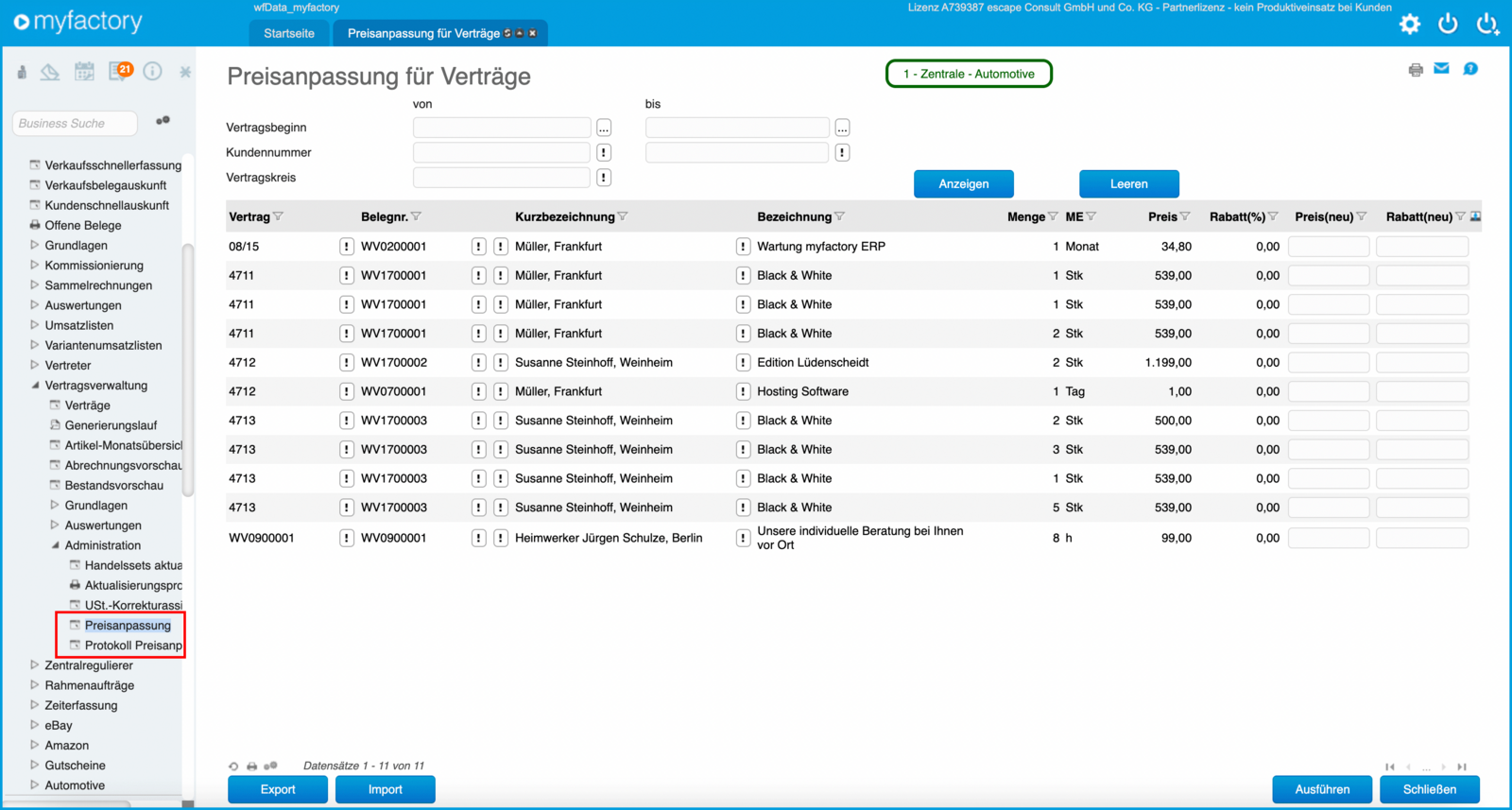Open the Vertragsbeginn von date picker button

604,128
